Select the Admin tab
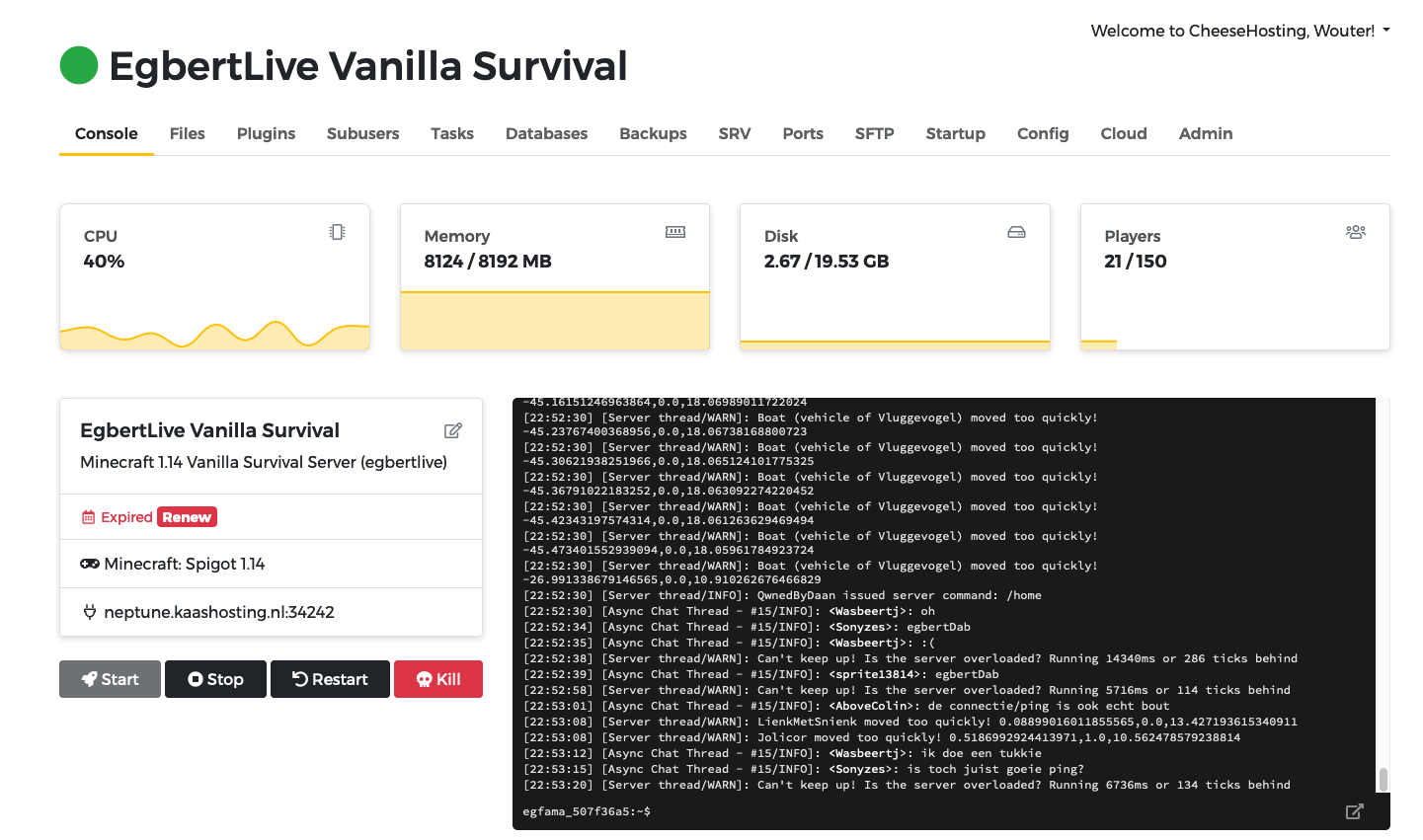Viewport: 1423px width, 840px height. tap(1205, 133)
